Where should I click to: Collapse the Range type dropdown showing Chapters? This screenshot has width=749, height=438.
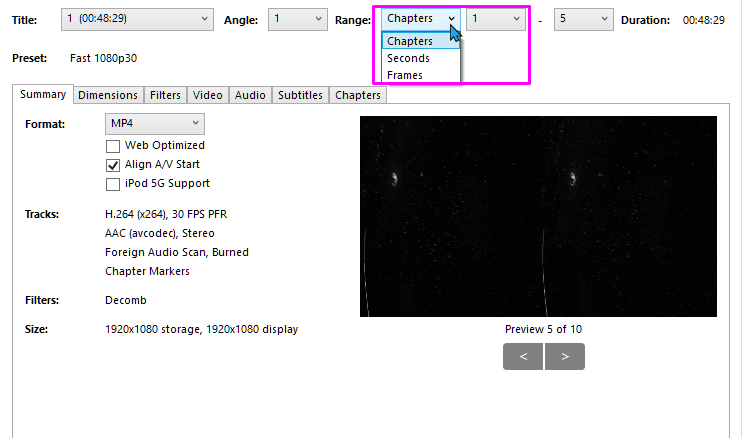[x=421, y=19]
